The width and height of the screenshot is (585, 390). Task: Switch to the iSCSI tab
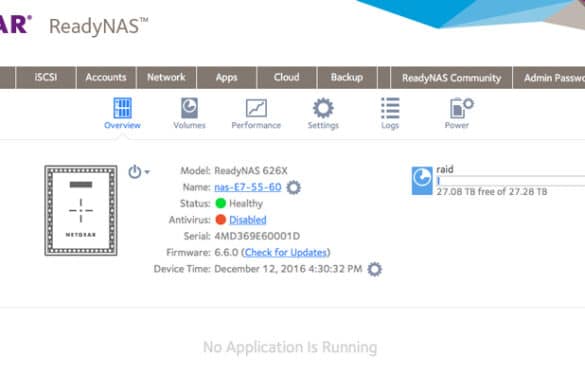46,77
